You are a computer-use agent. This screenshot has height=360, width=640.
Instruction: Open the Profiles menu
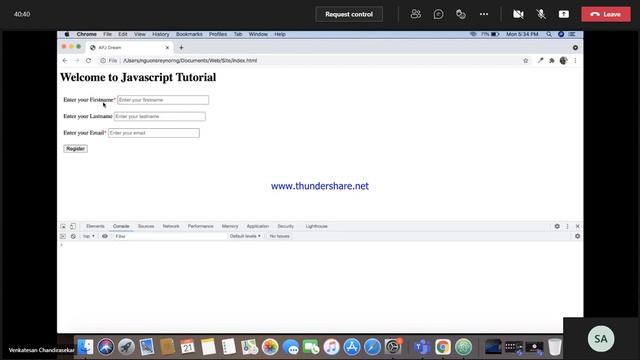[x=218, y=34]
